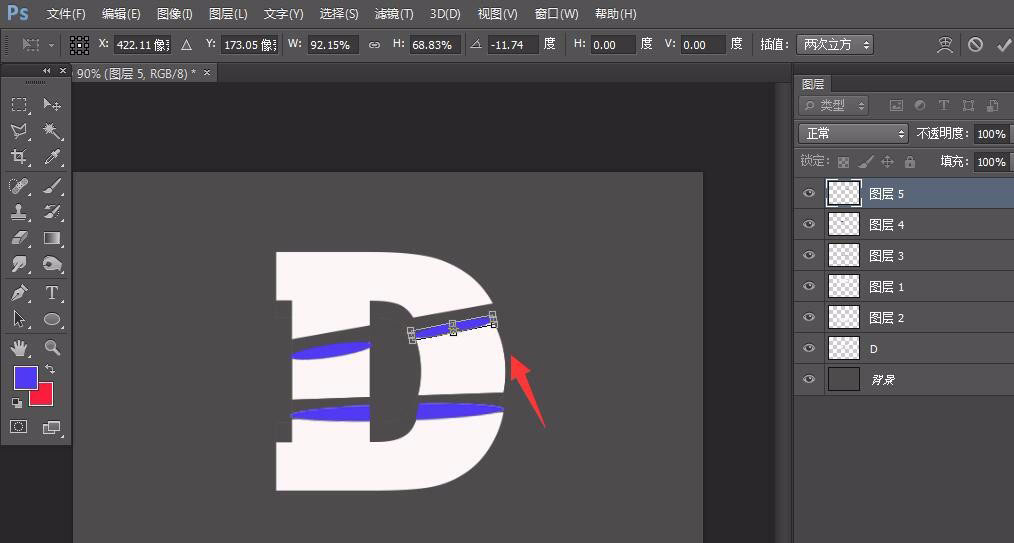Select the Healing Brush bandage tool

19,186
